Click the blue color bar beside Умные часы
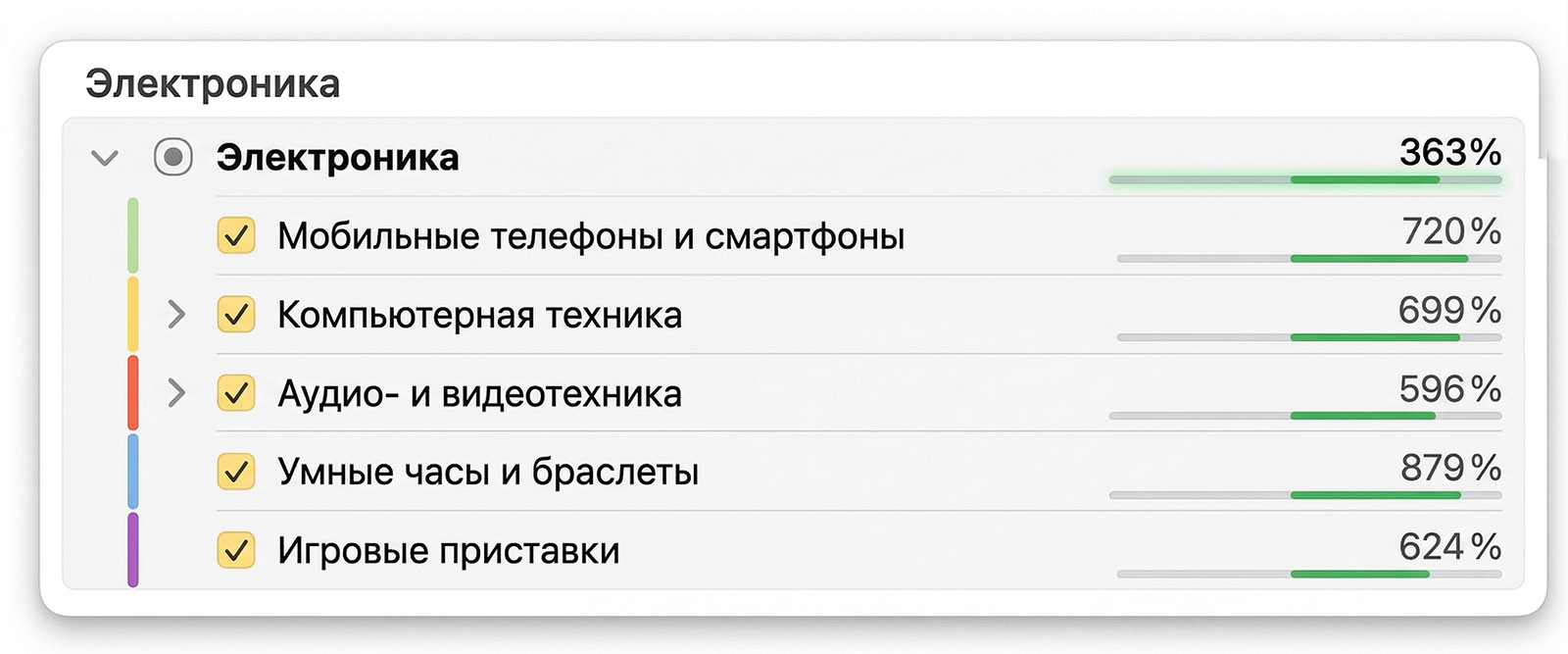The image size is (1568, 654). pos(133,471)
